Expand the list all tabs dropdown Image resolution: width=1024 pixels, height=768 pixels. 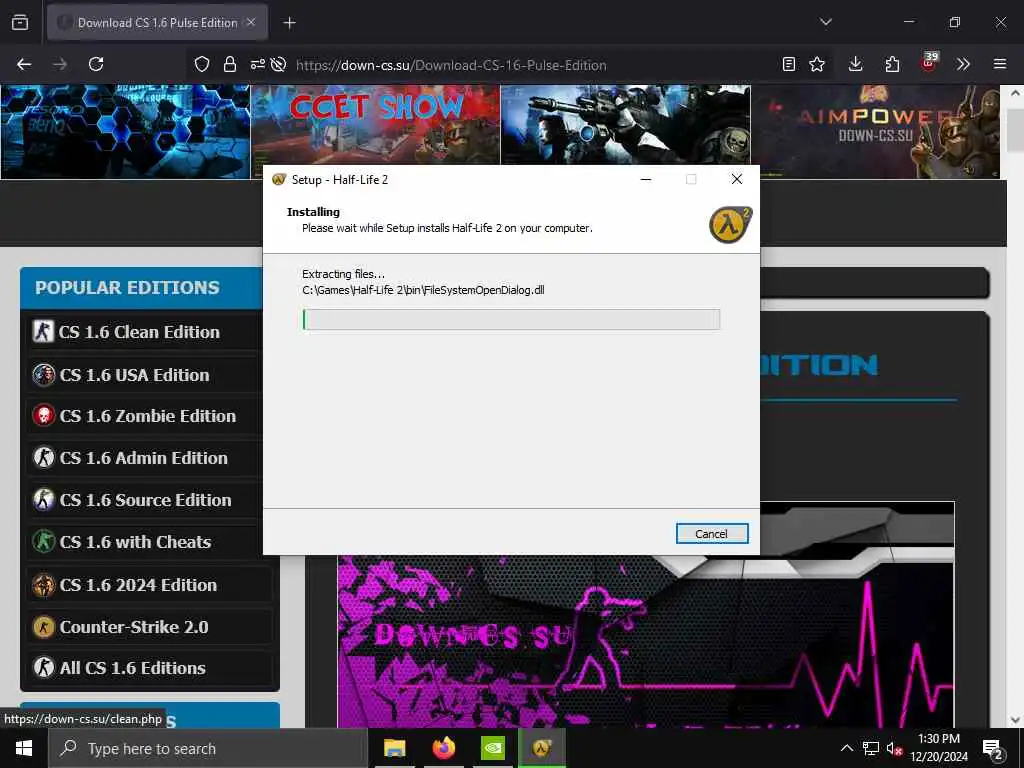(x=825, y=22)
